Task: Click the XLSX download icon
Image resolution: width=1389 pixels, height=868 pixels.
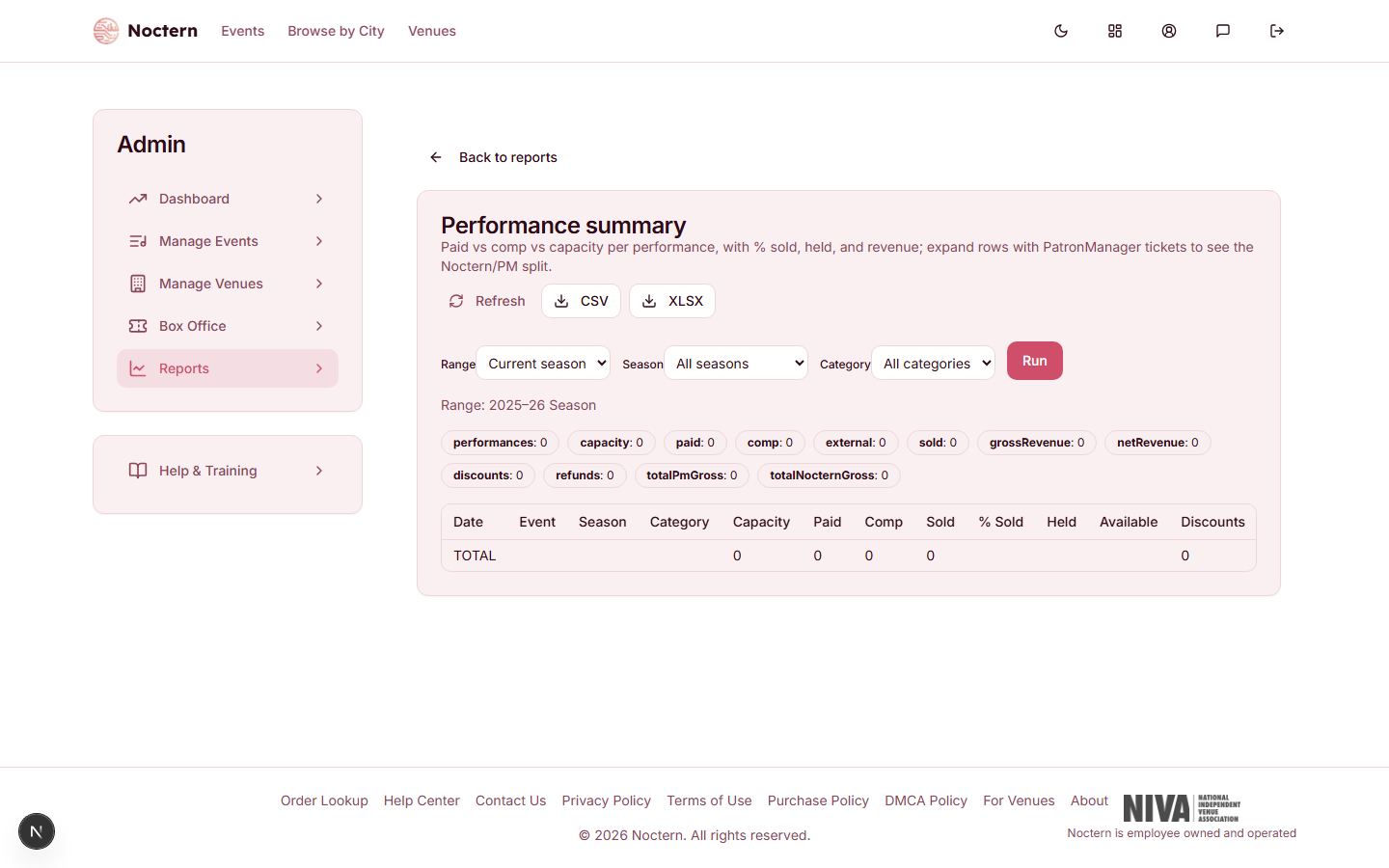Action: 649,301
